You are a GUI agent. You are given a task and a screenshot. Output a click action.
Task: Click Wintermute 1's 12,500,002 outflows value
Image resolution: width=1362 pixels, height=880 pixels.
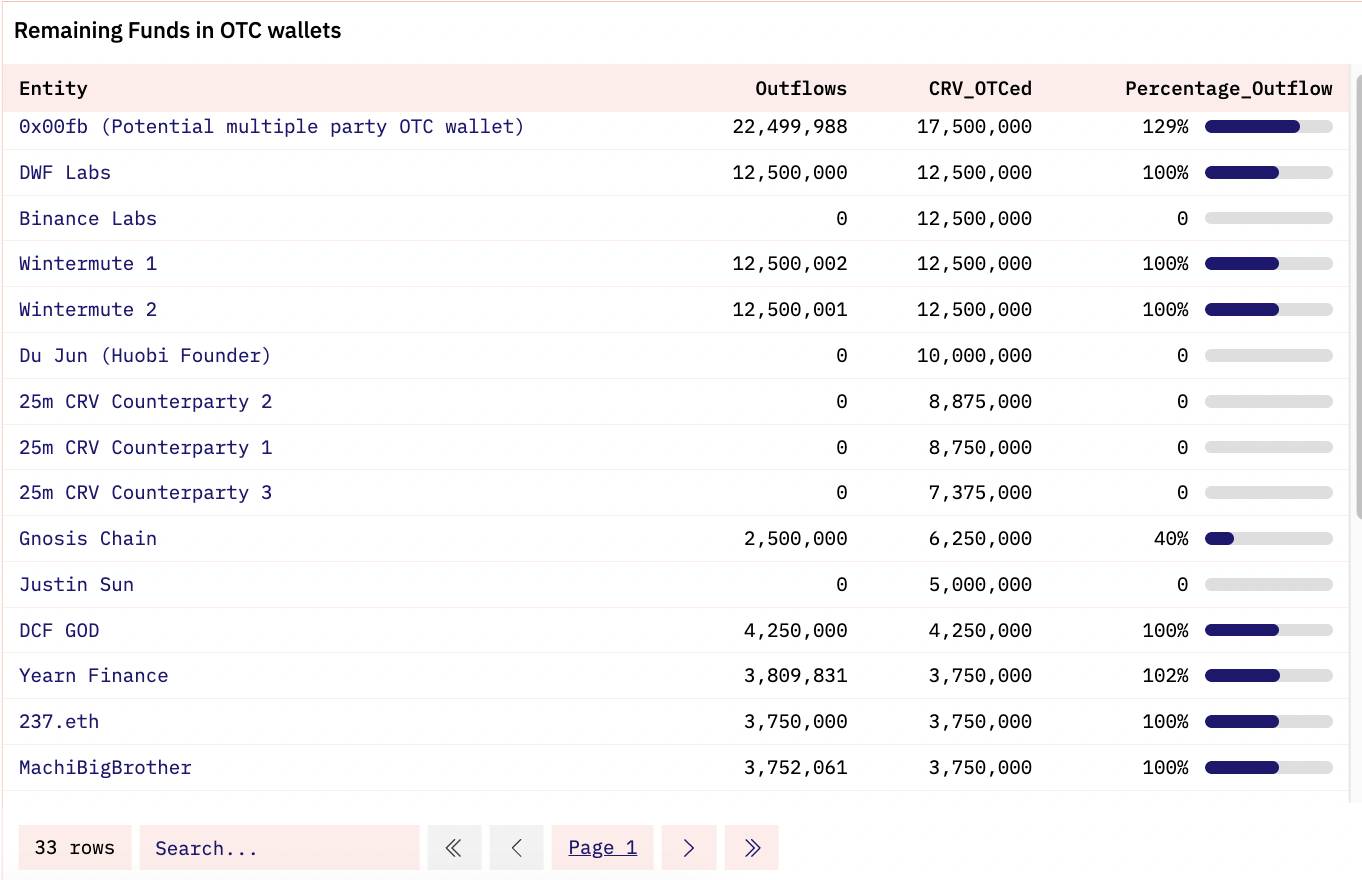pos(790,264)
